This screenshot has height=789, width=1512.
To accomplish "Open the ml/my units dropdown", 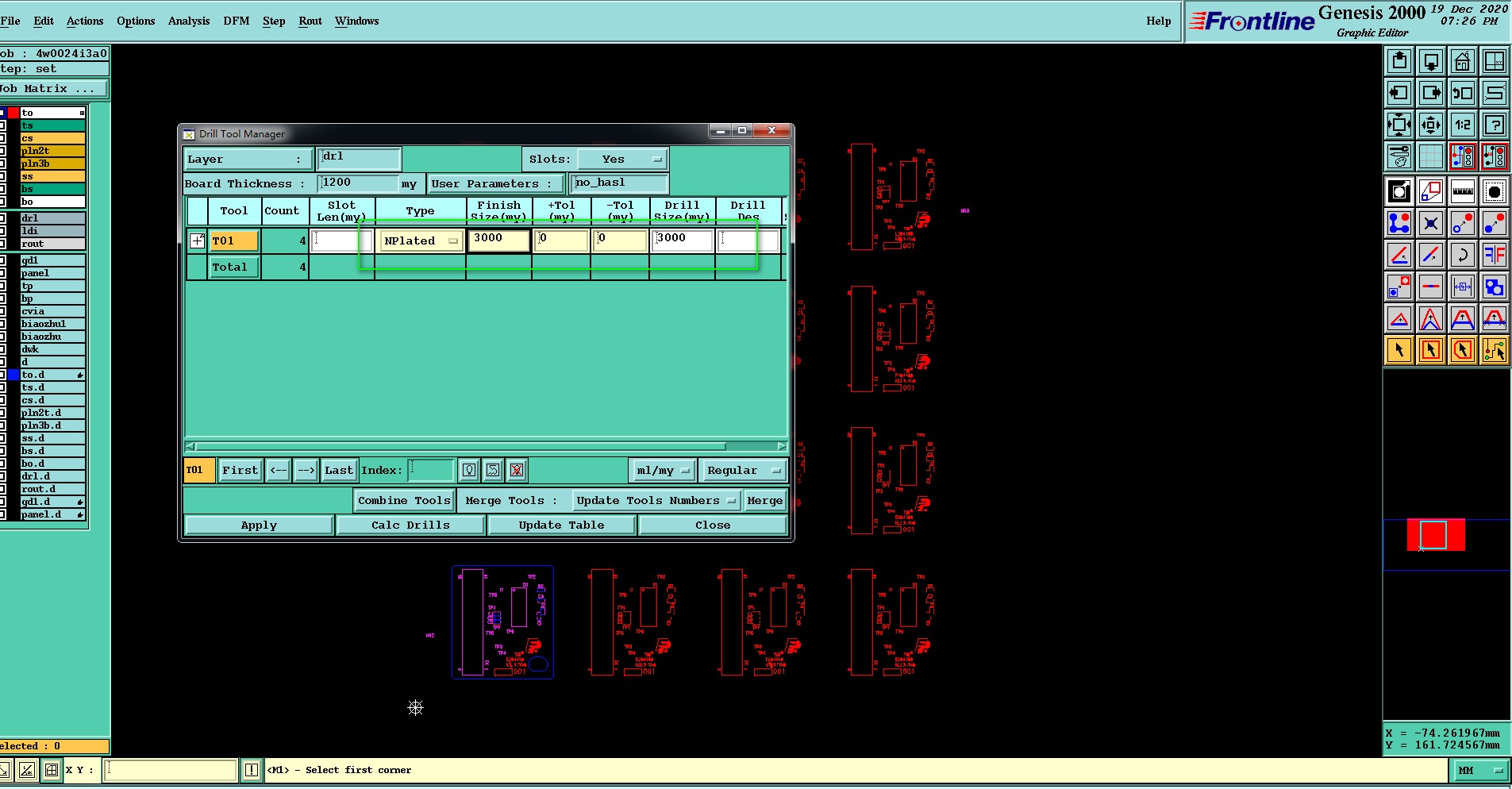I will point(662,471).
